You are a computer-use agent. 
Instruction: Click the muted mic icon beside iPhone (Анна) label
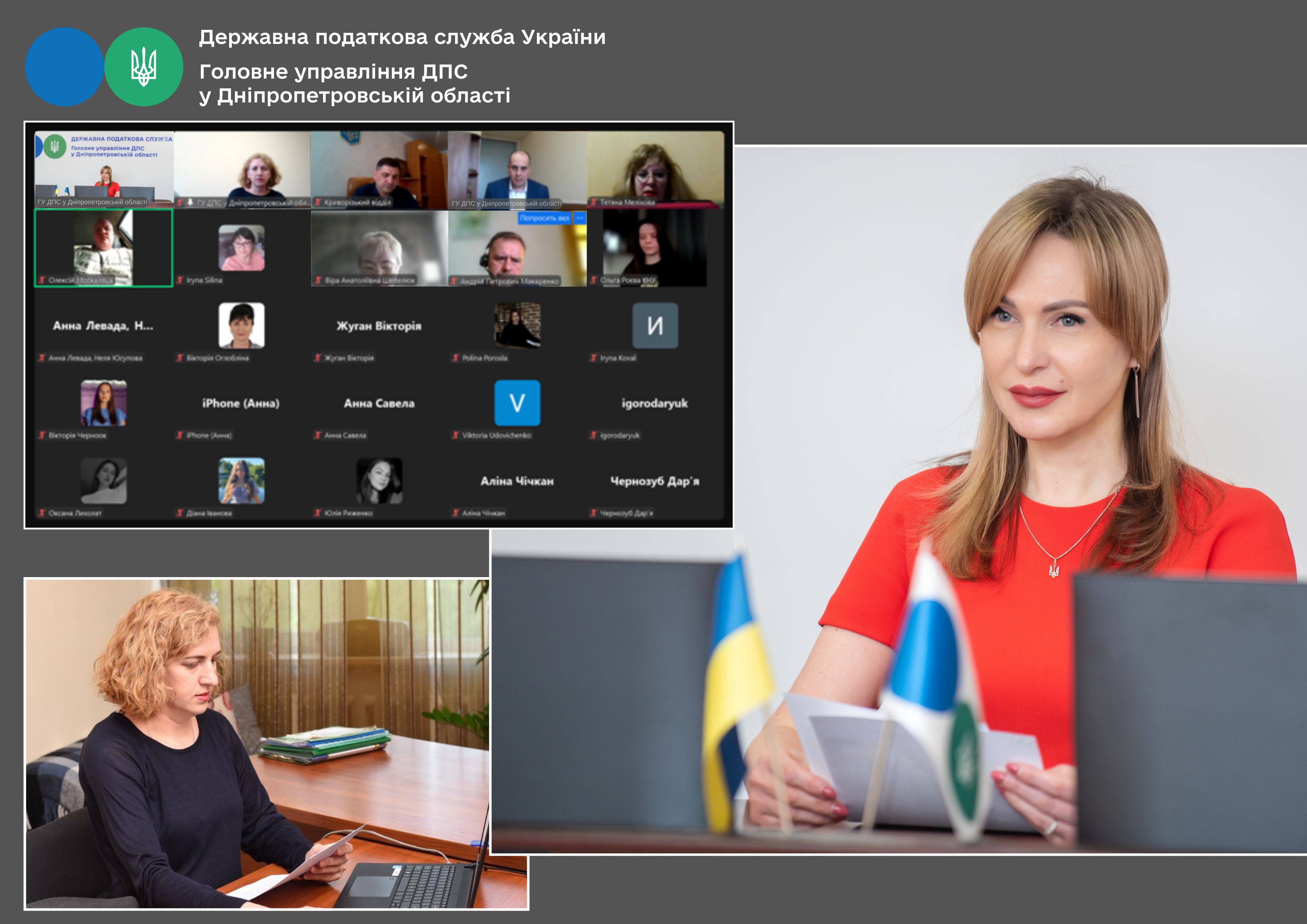(180, 435)
